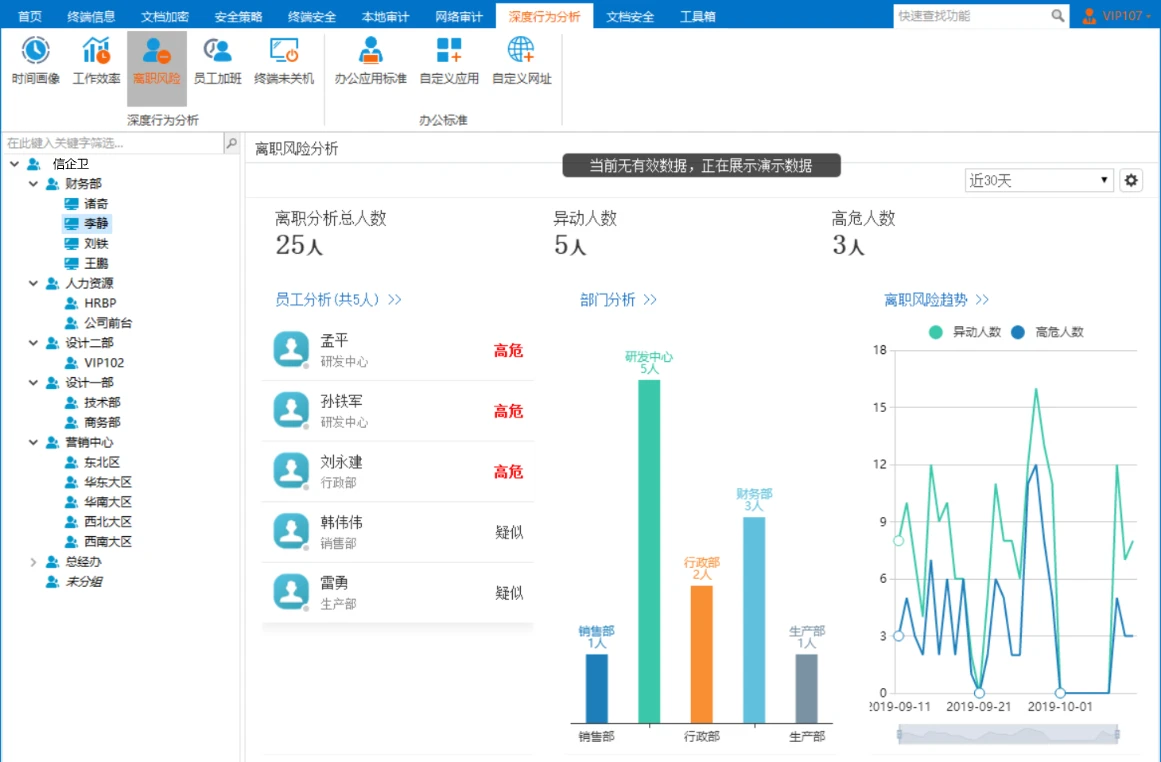Viewport: 1161px width, 762px height.
Task: Click 刘永建's avatar icon
Action: pos(291,471)
